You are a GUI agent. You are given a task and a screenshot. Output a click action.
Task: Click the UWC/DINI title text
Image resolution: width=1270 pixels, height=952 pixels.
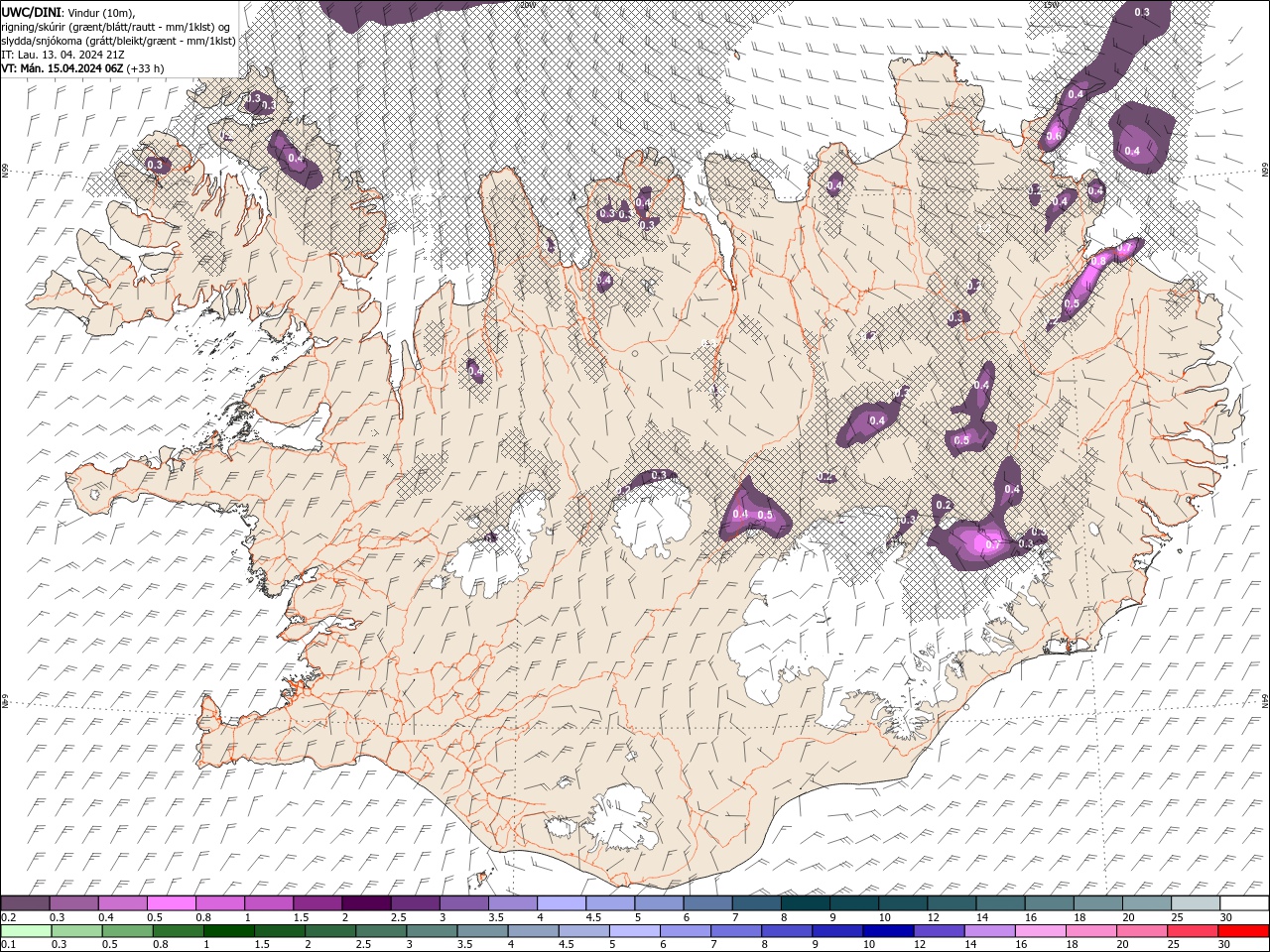33,12
